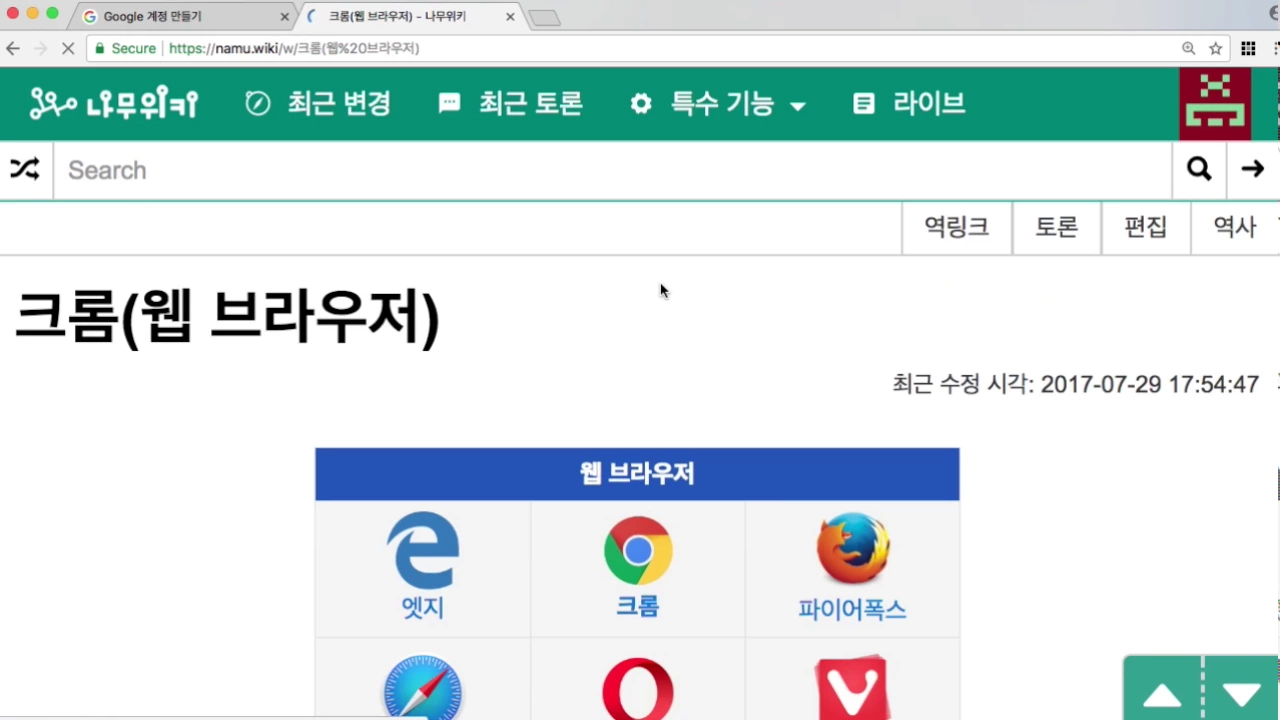The width and height of the screenshot is (1280, 720).
Task: Select the 나무위키 Chrome browser tab
Action: click(410, 17)
